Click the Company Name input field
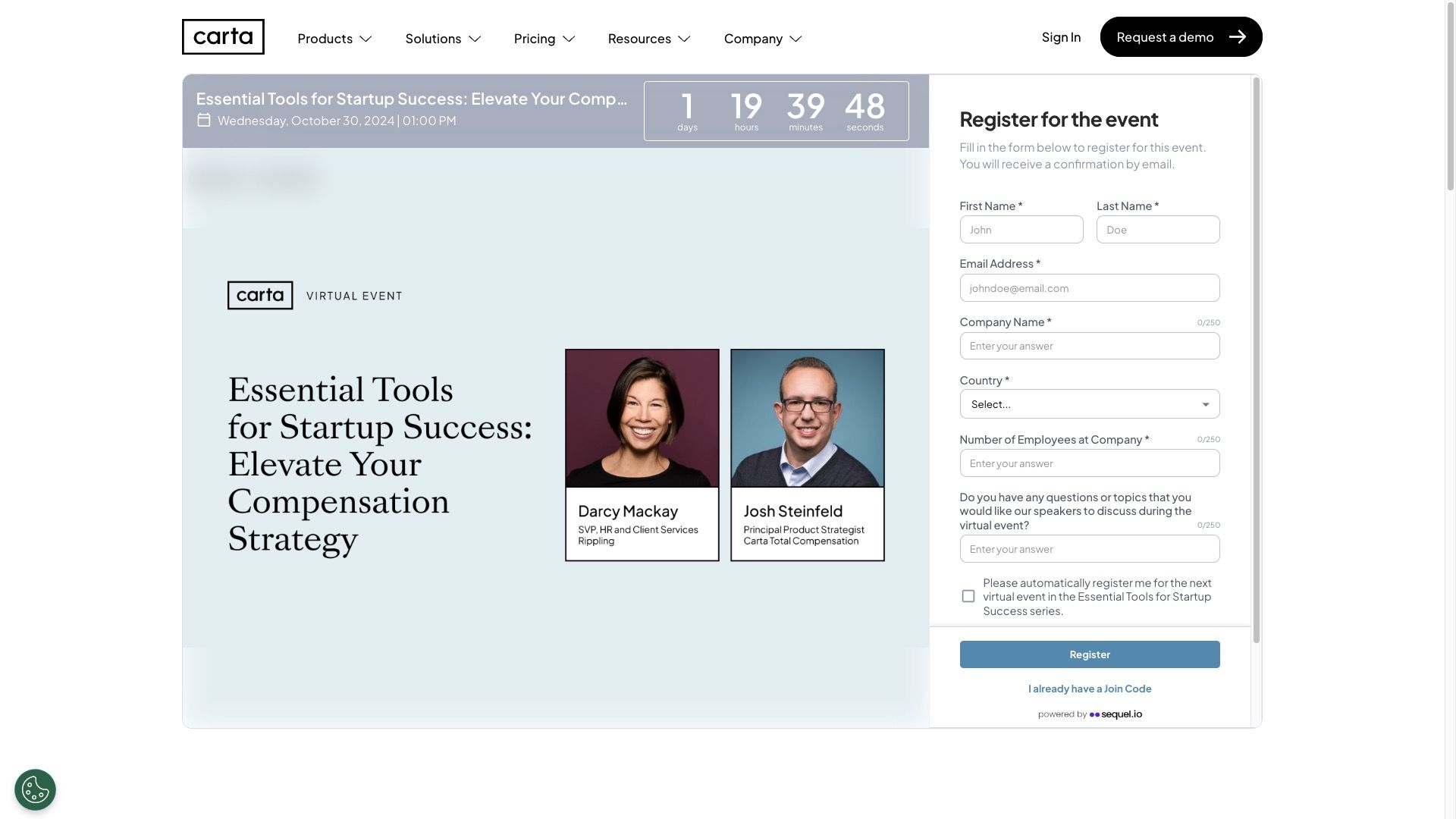The height and width of the screenshot is (819, 1456). (x=1090, y=346)
